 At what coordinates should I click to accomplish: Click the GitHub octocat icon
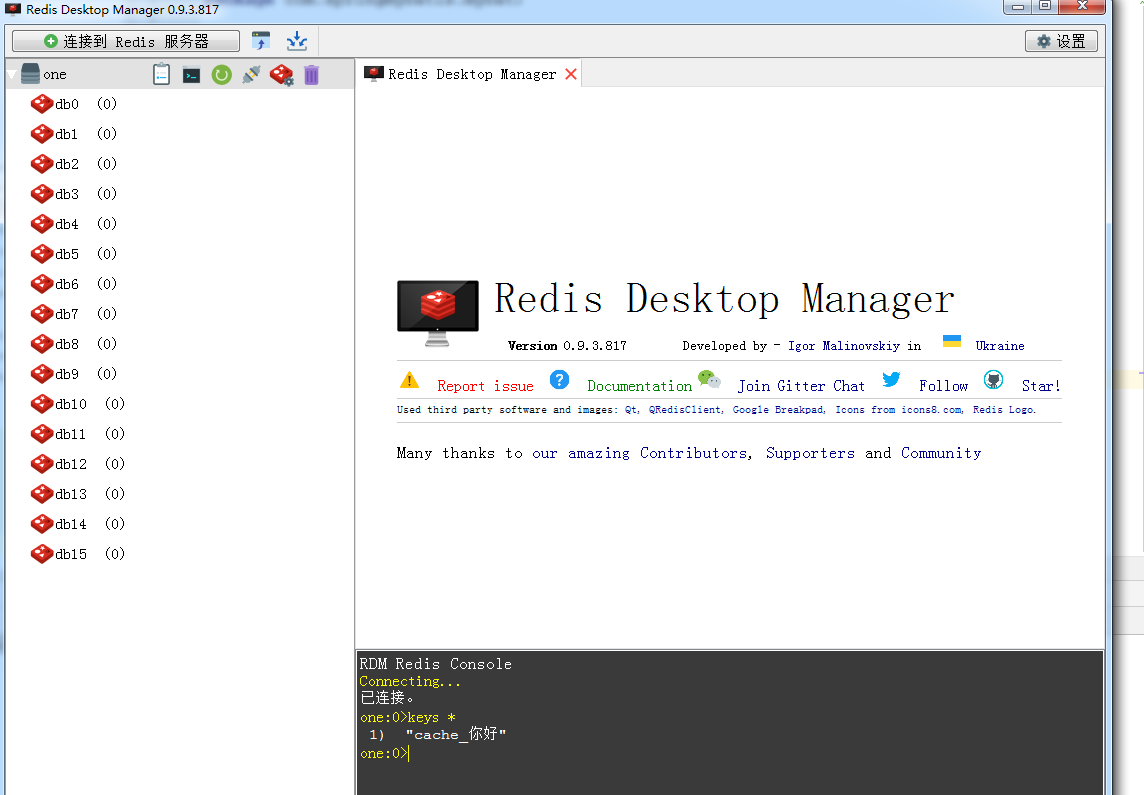pyautogui.click(x=994, y=380)
